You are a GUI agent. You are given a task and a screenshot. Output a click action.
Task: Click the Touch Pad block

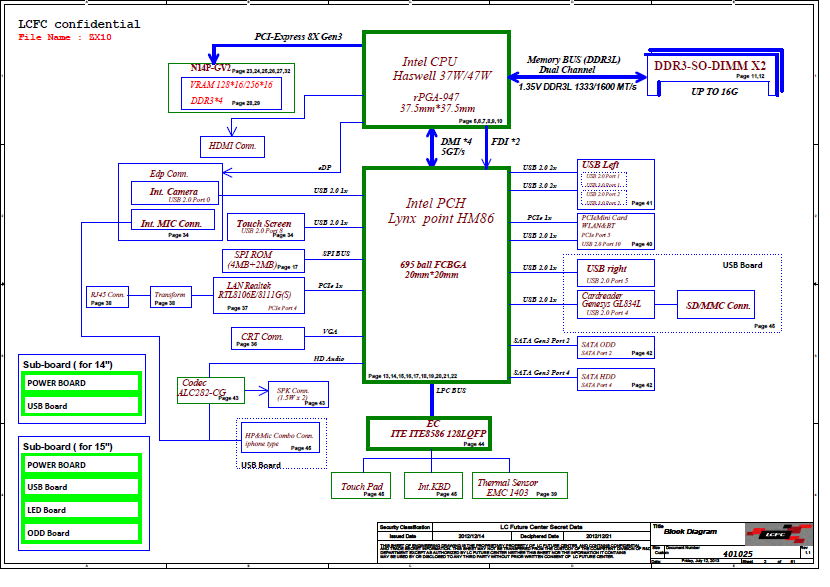(361, 486)
